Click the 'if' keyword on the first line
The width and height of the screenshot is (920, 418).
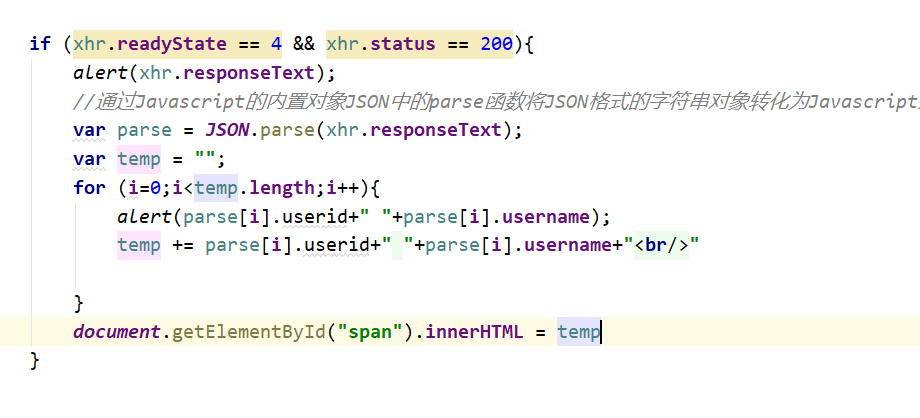tap(40, 44)
